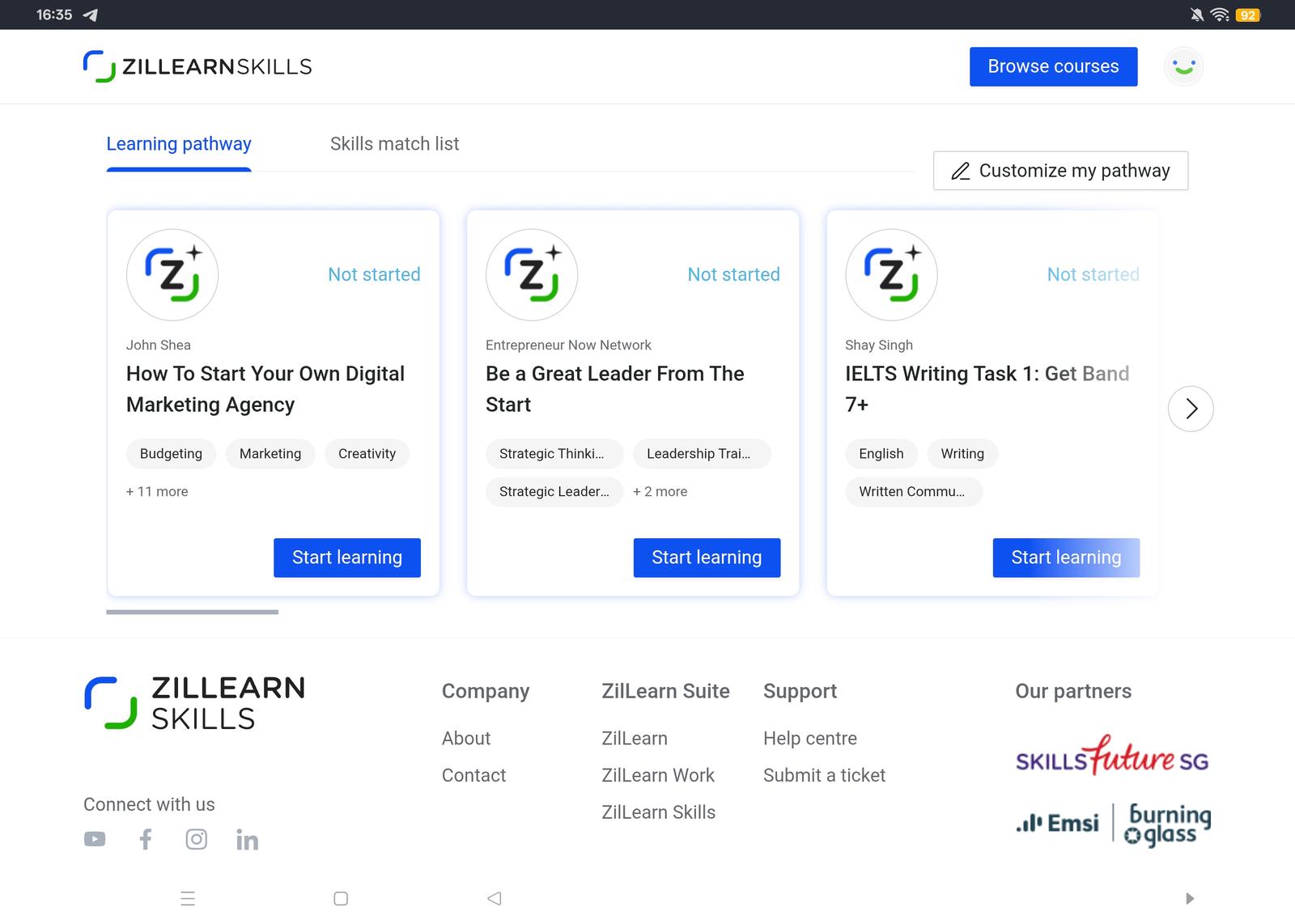Screen dimensions: 1295x924
Task: Open the Help centre footer link
Action: (x=809, y=738)
